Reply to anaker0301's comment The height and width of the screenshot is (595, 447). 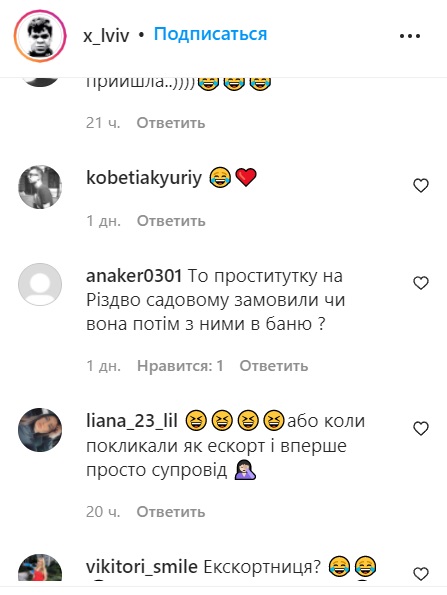(274, 366)
